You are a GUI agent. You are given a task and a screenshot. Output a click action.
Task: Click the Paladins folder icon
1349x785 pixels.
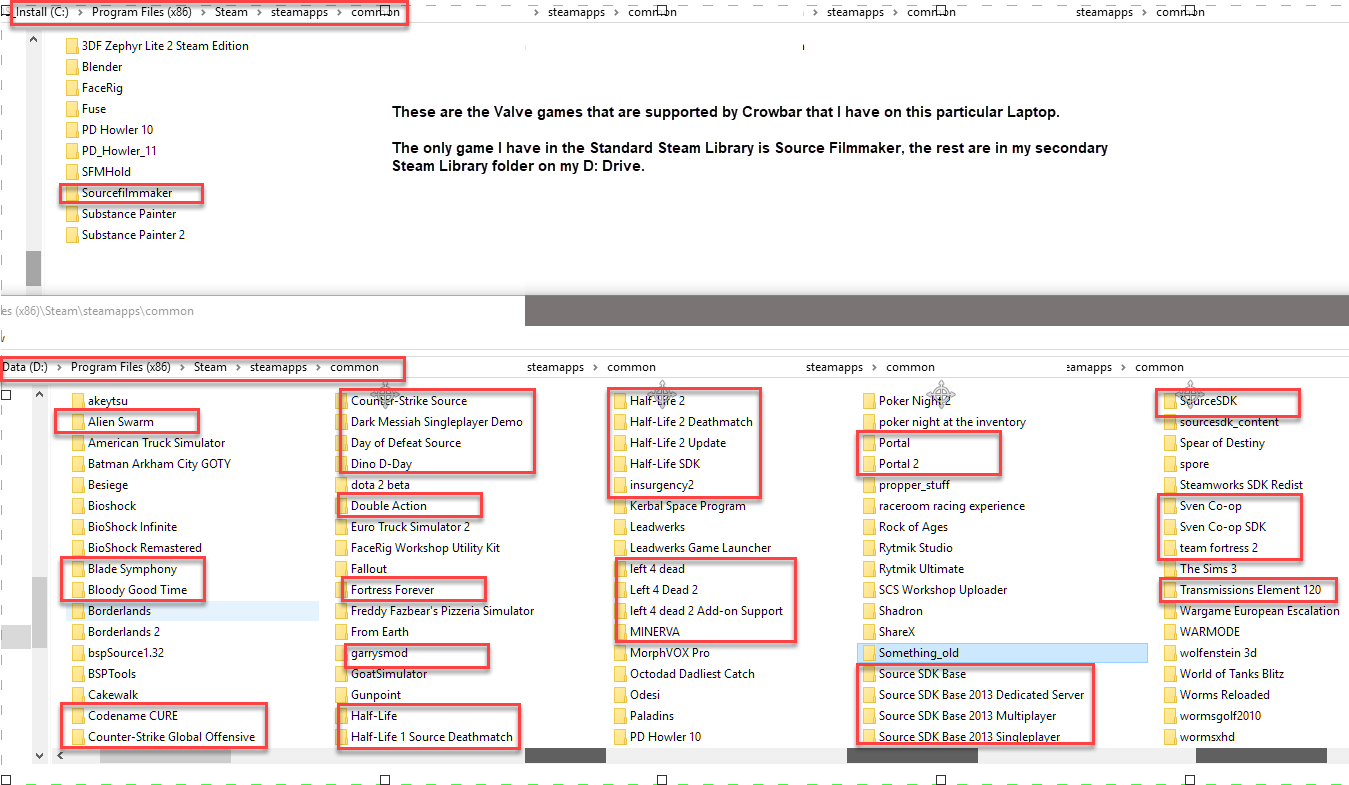[620, 716]
